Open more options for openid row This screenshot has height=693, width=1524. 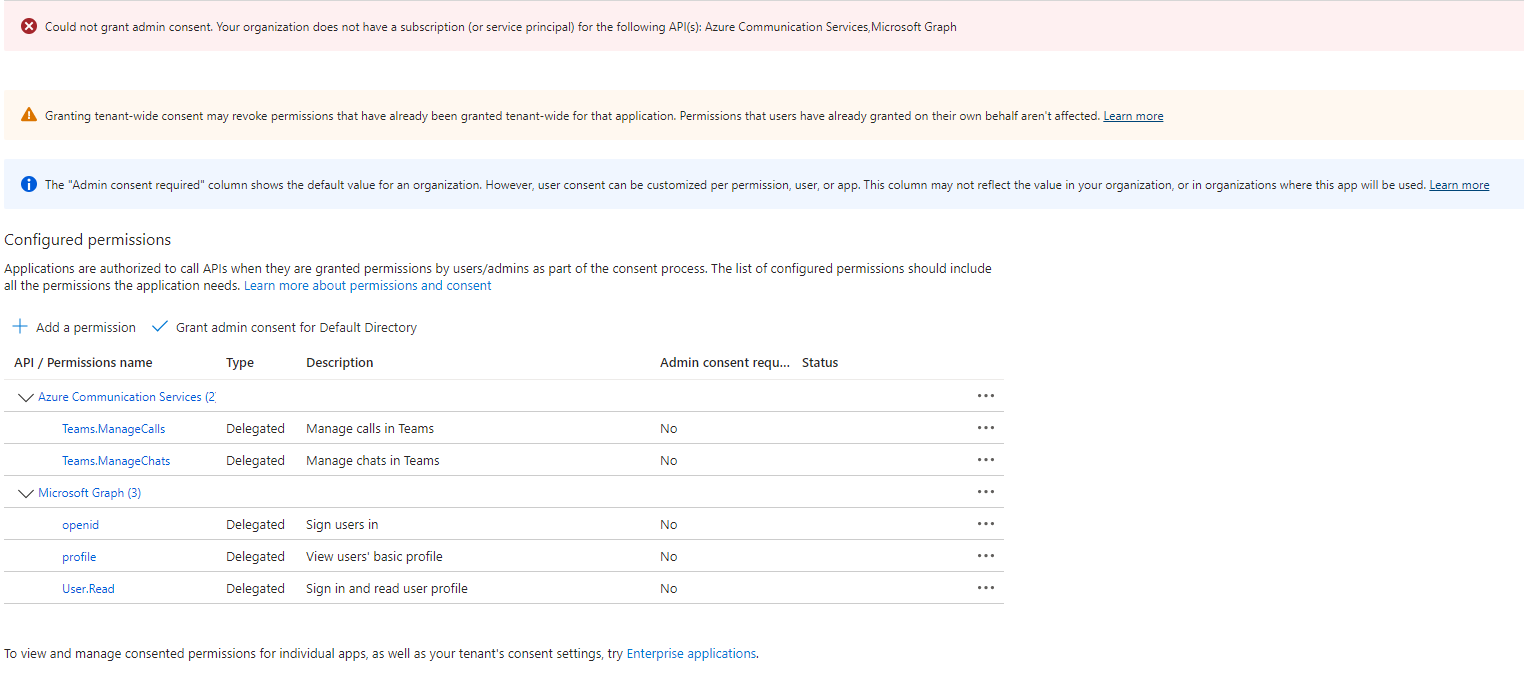click(x=986, y=524)
